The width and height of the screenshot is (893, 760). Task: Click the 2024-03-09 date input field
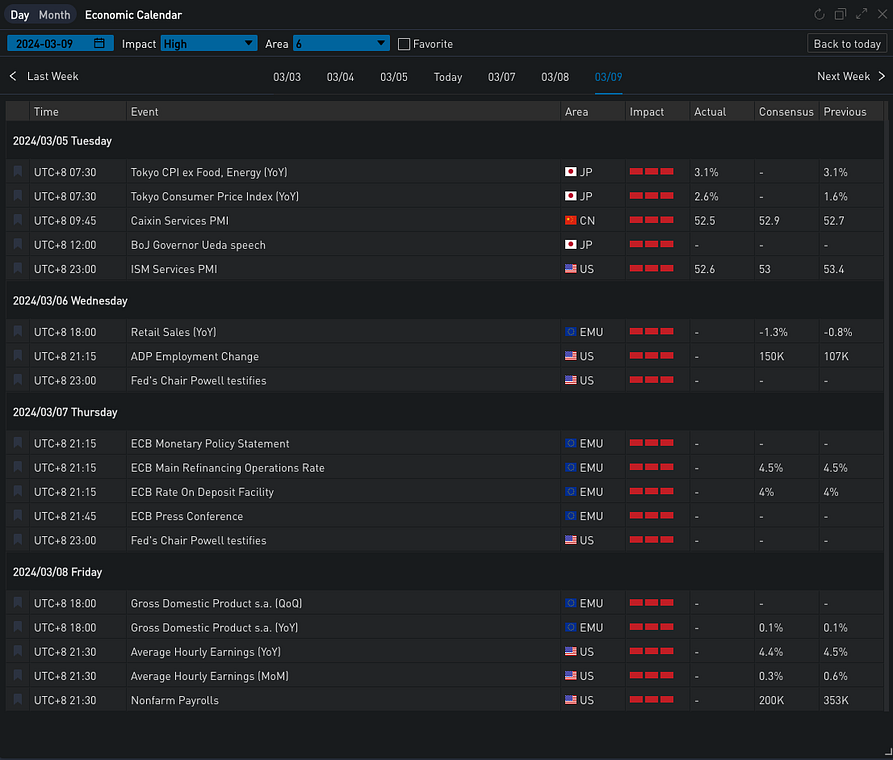point(50,43)
